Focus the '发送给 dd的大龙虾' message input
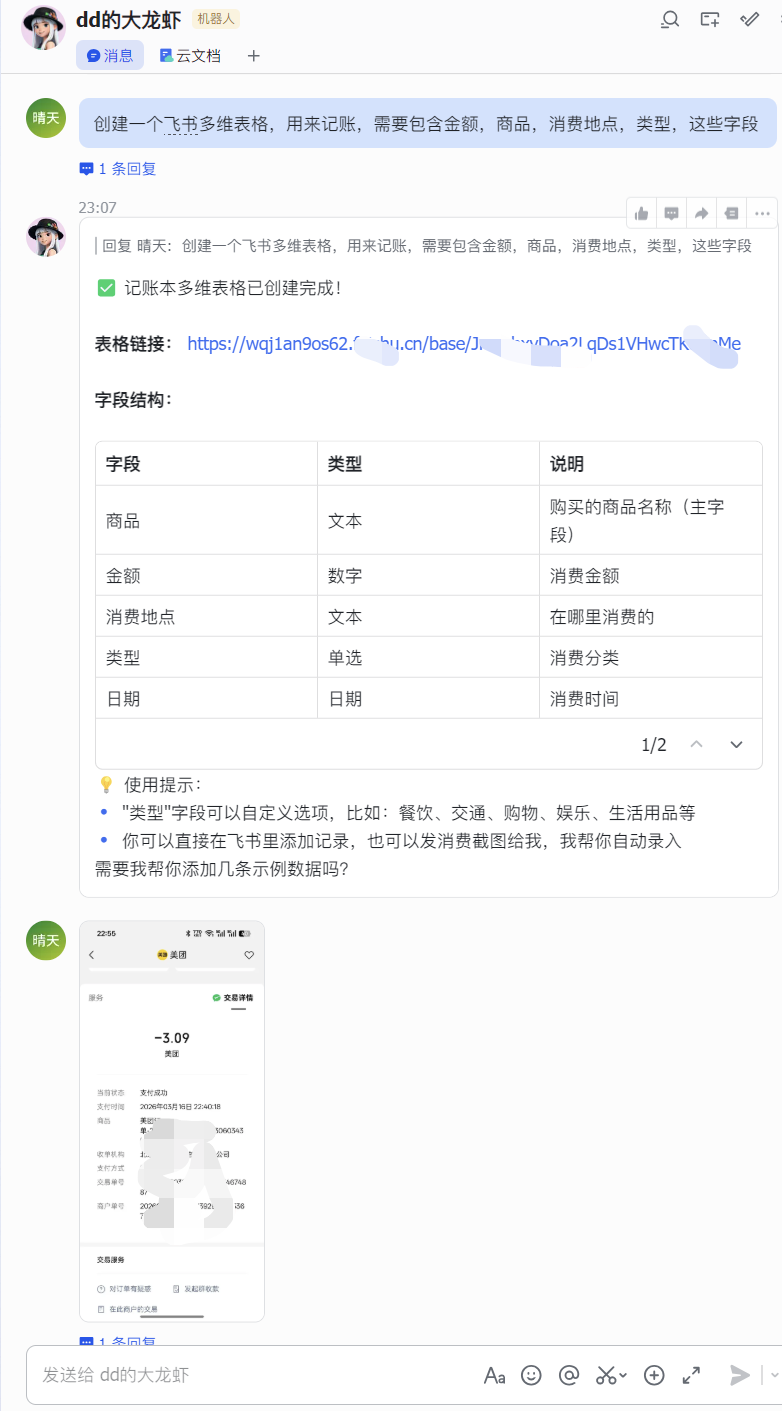Viewport: 782px width, 1411px height. pyautogui.click(x=250, y=1375)
